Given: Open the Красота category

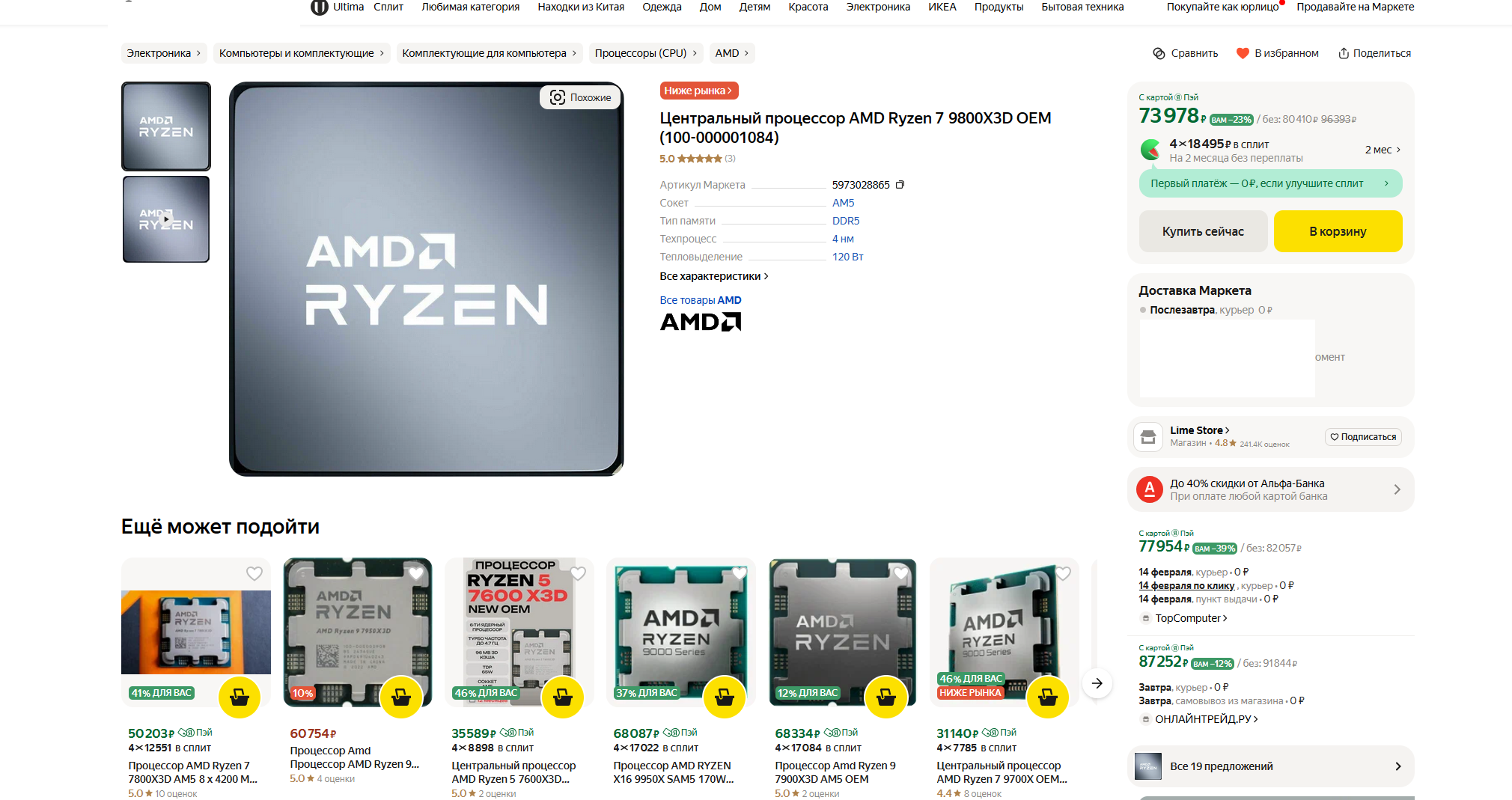Looking at the screenshot, I should (808, 7).
